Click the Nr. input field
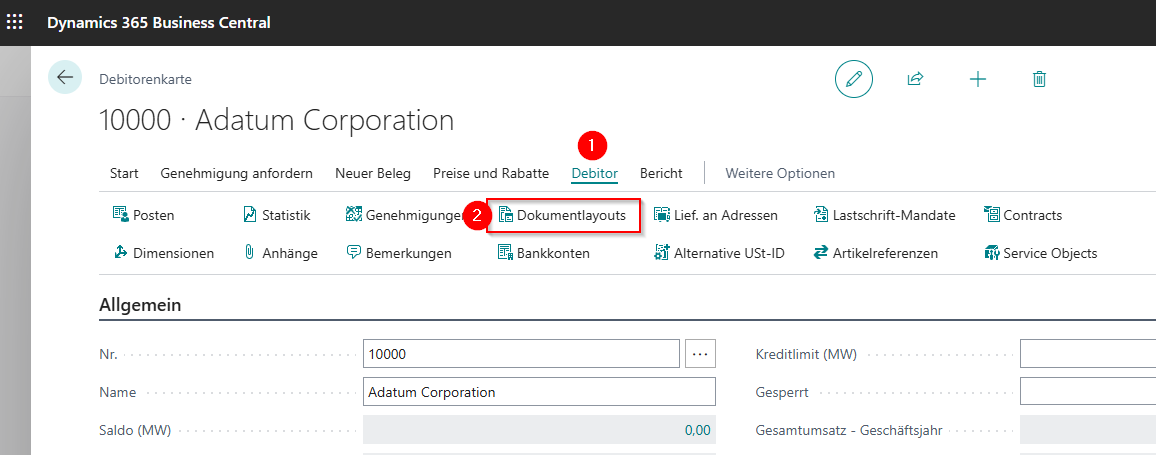Image resolution: width=1156 pixels, height=455 pixels. [x=521, y=353]
